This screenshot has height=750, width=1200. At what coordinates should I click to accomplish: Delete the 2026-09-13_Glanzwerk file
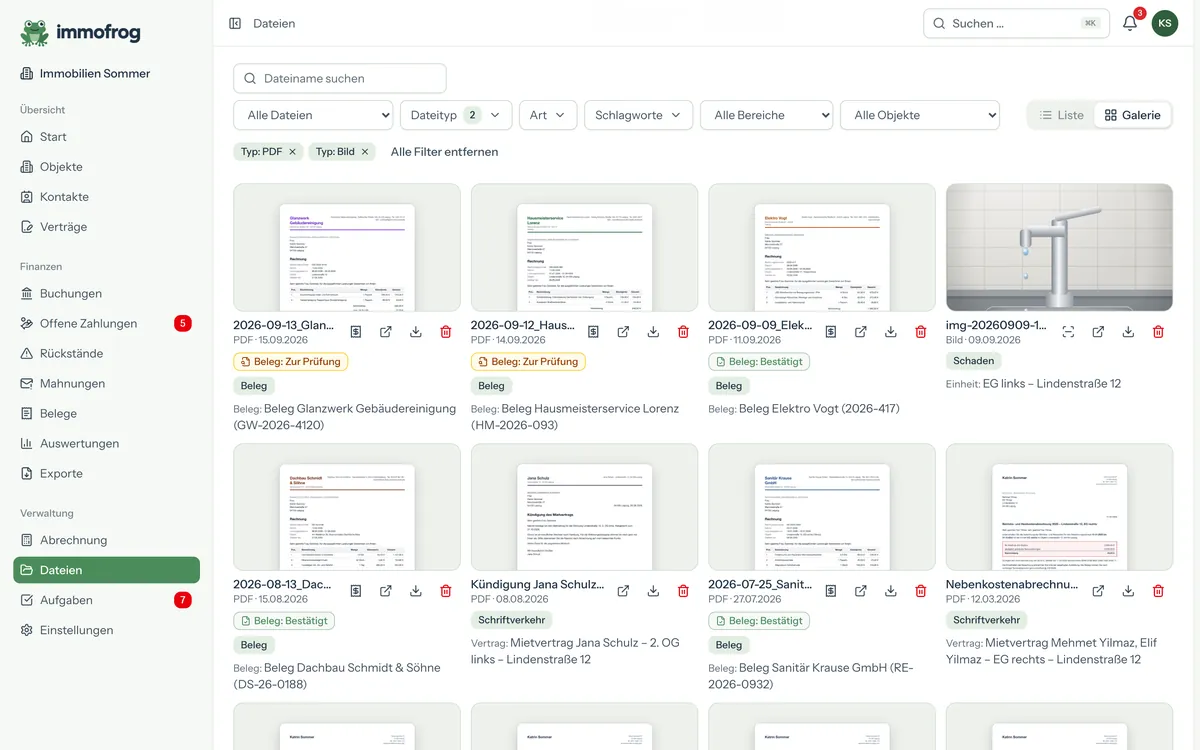point(446,332)
